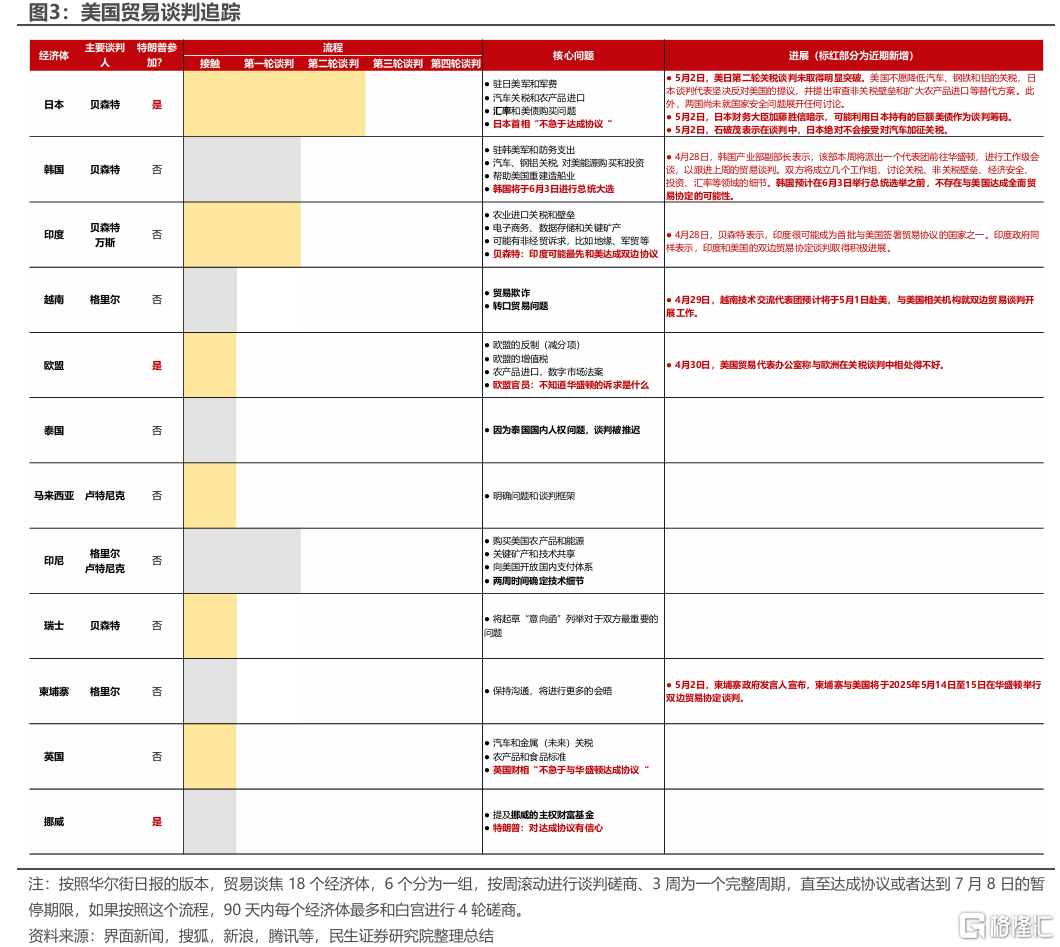
Task: Select "贝森特：印度可能最先和美达成双边协议"
Action: [571, 254]
